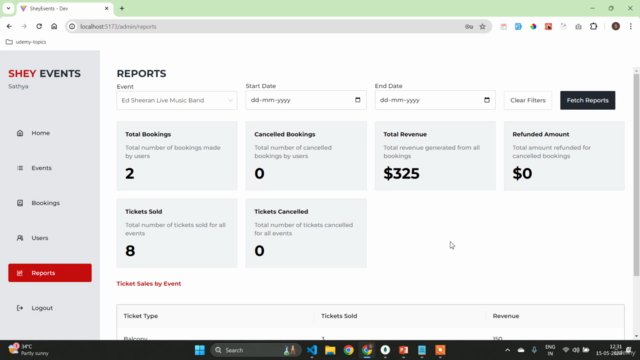Screen dimensions: 640x360
Task: Click the Reports chart icon in sidebar
Action: coord(20,273)
